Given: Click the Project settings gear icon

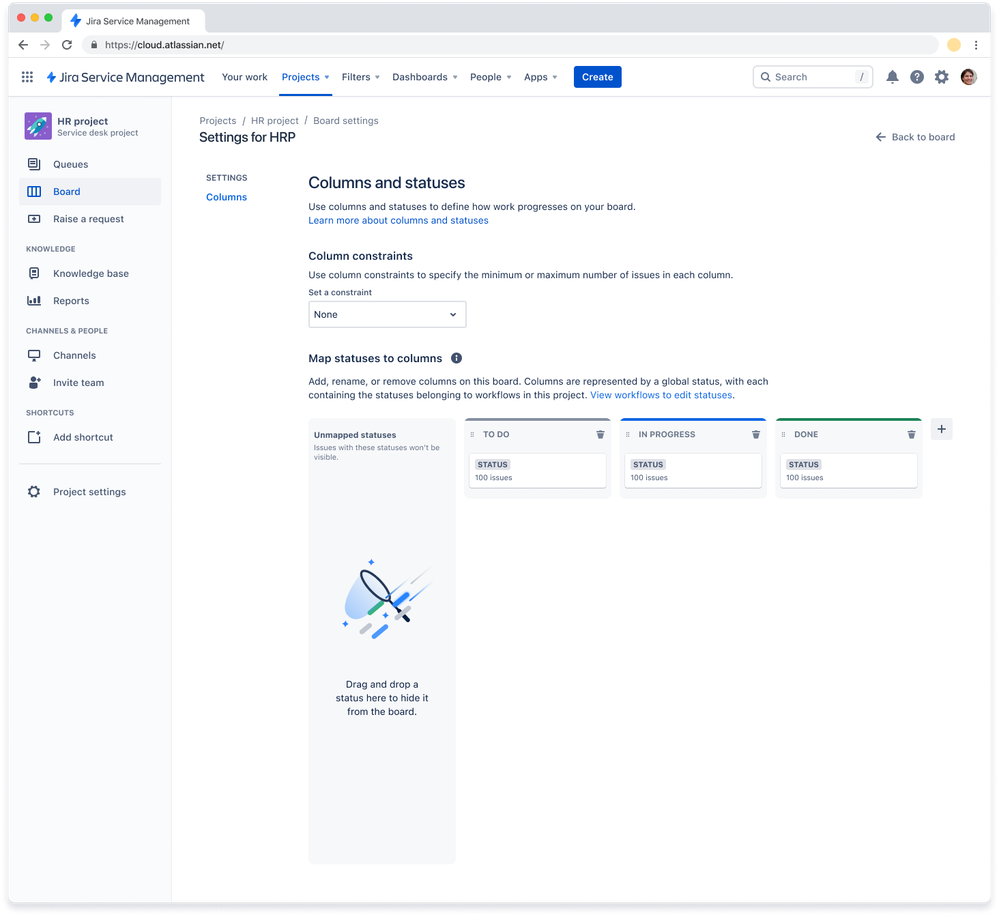Looking at the screenshot, I should pos(34,492).
